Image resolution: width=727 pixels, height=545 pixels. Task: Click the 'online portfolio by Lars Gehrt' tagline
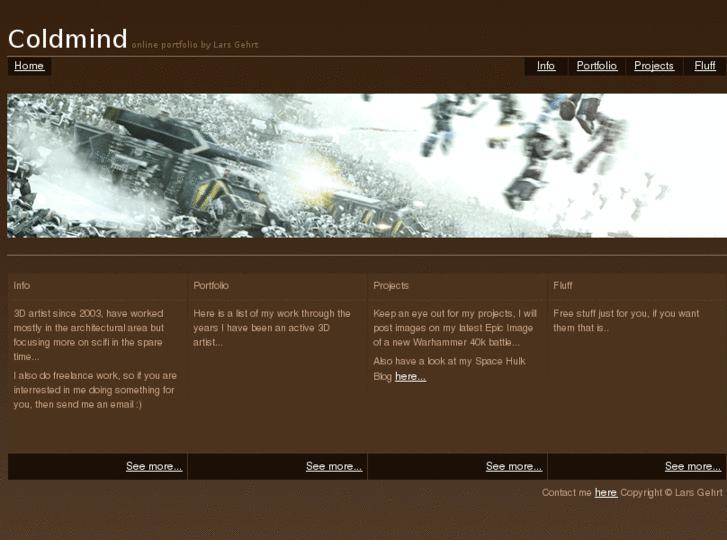195,45
